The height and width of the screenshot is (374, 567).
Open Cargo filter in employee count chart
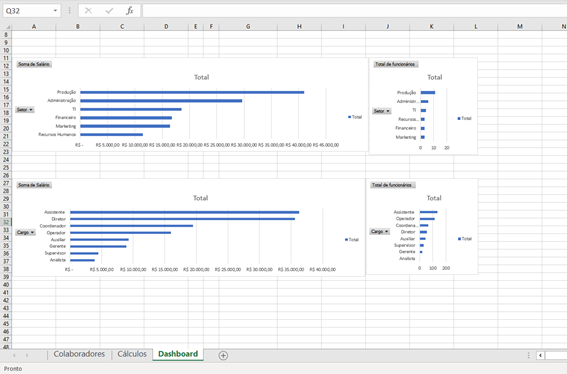click(379, 231)
